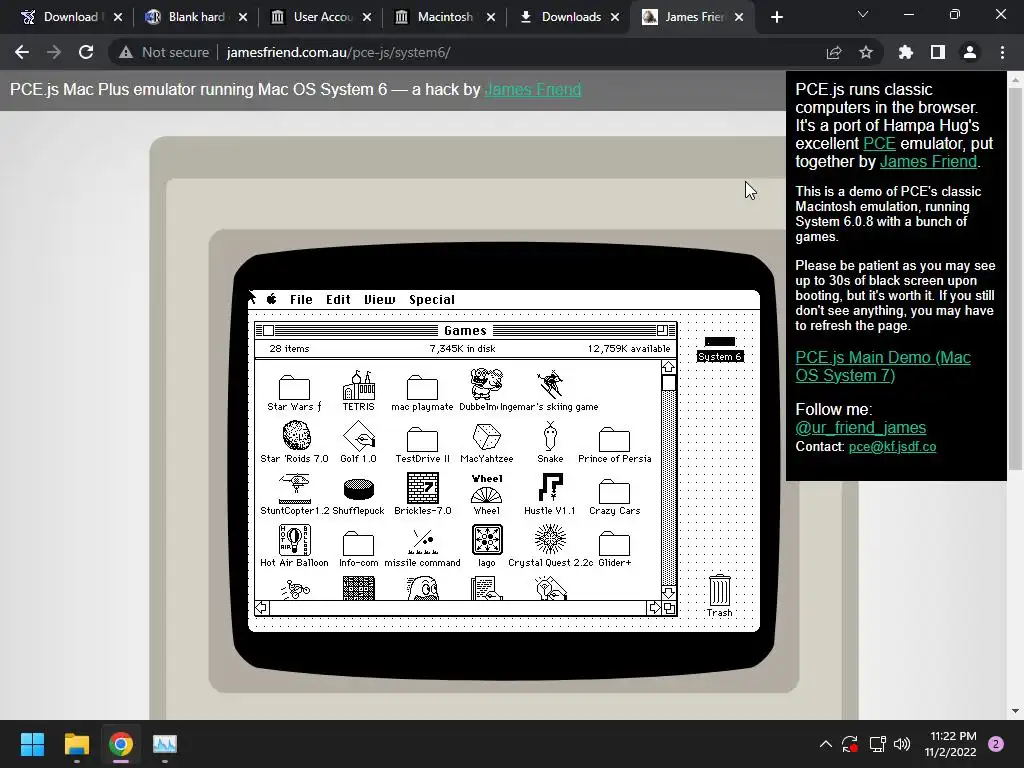Open the Special menu
Screen dimensions: 1024x768
pyautogui.click(x=432, y=300)
